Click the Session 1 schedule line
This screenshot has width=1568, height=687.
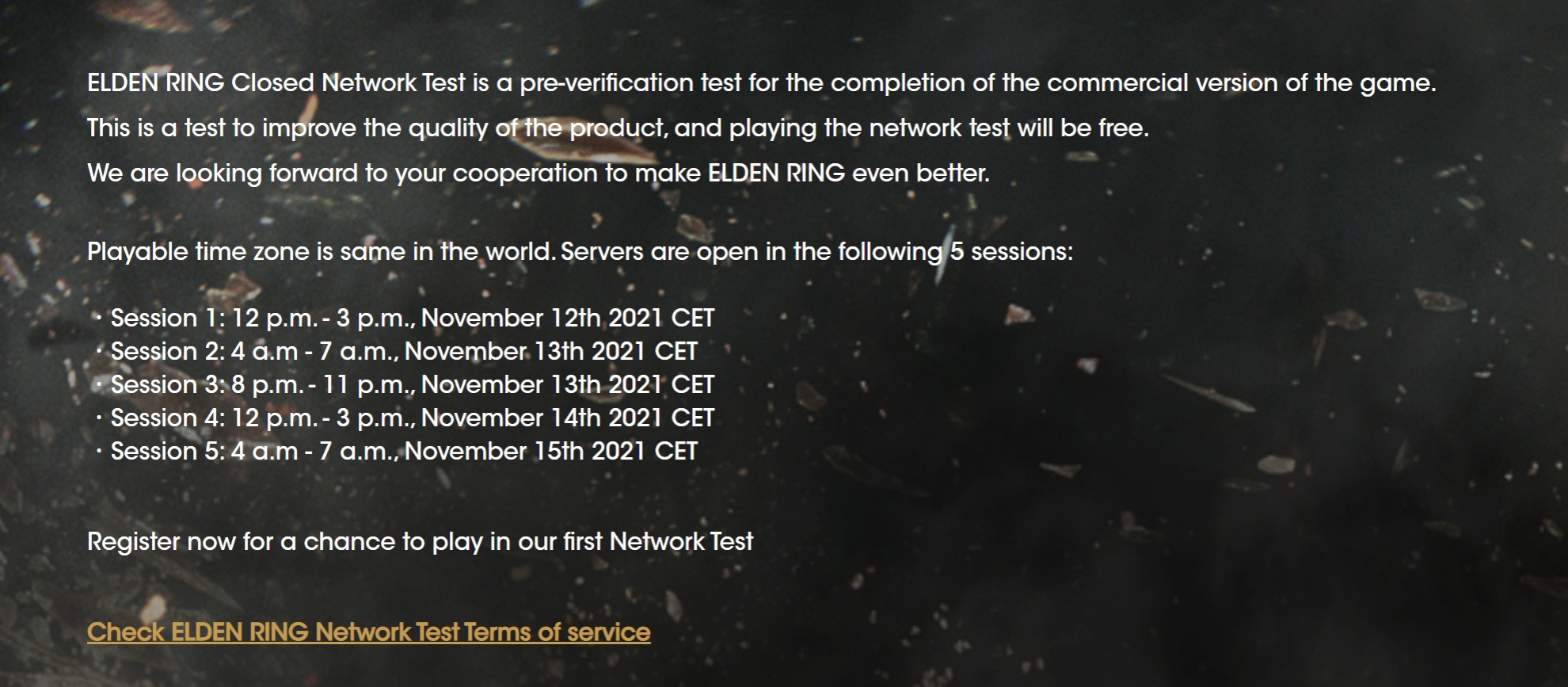pos(412,319)
